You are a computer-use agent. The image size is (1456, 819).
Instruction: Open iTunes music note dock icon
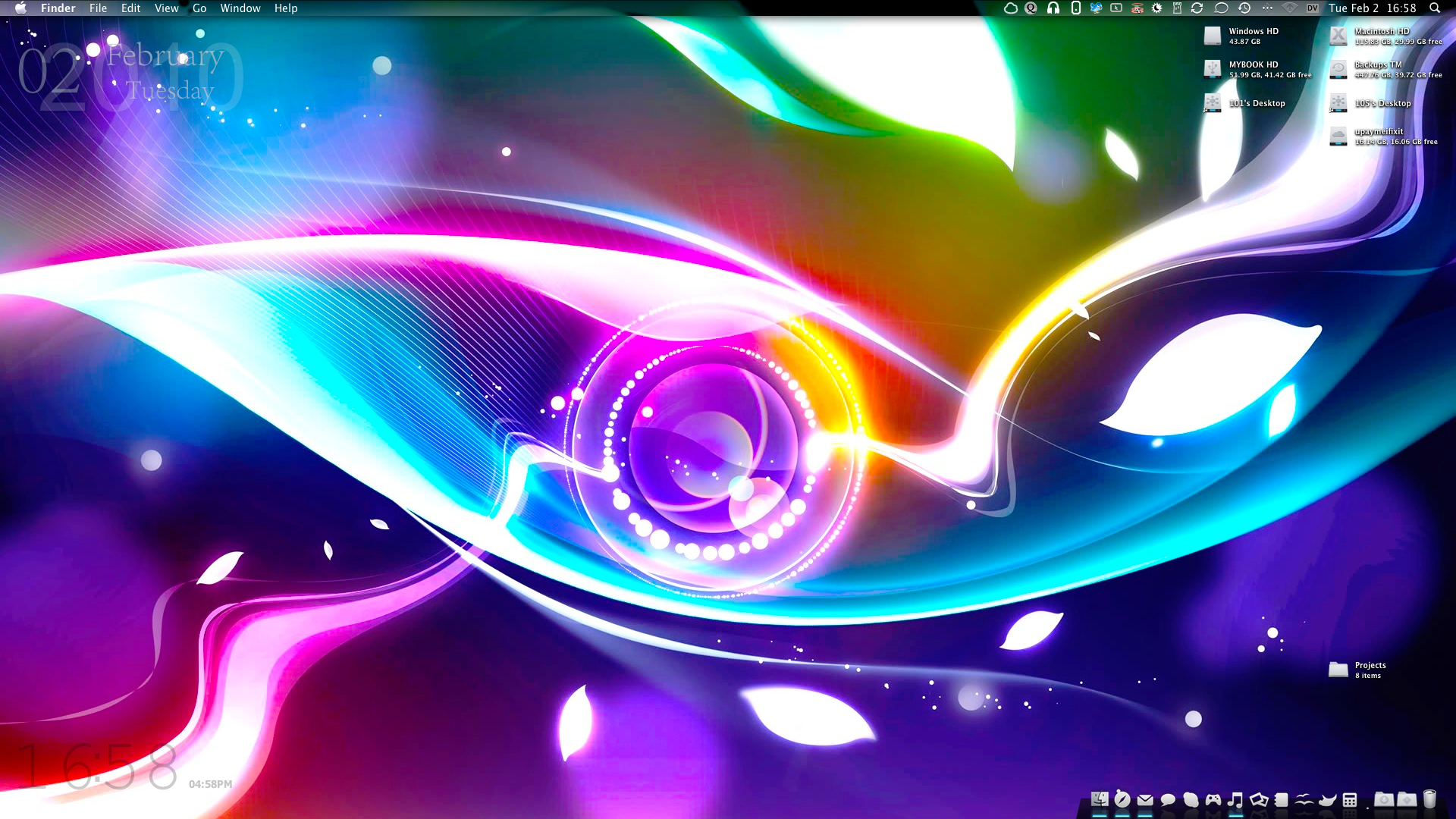[x=1235, y=799]
